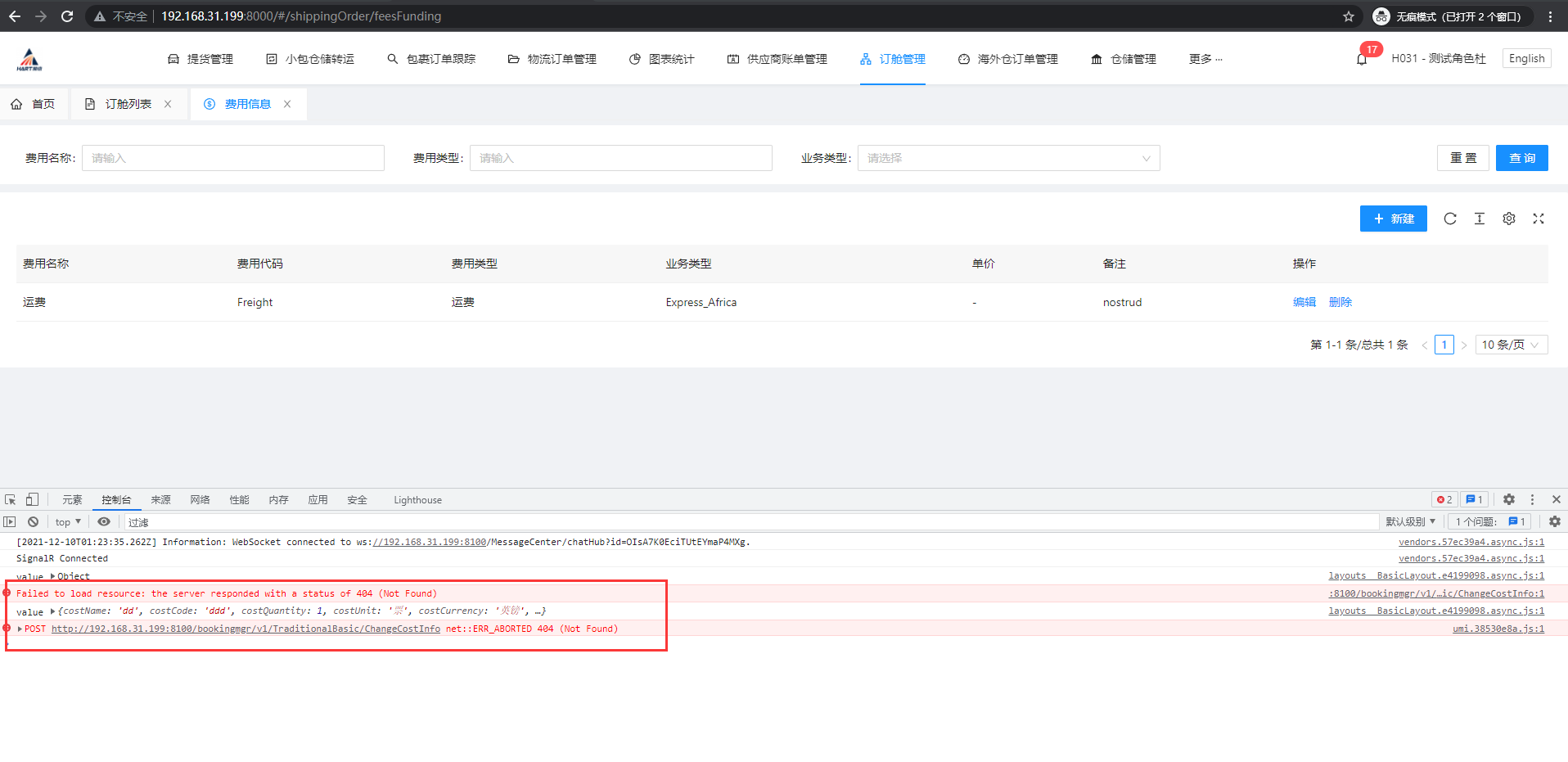The height and width of the screenshot is (762, 1568).
Task: Open the notification bell with 17 badge
Action: [1362, 59]
